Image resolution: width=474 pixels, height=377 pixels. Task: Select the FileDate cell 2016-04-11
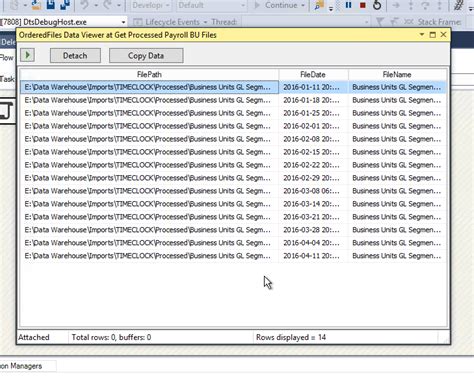[x=313, y=256]
